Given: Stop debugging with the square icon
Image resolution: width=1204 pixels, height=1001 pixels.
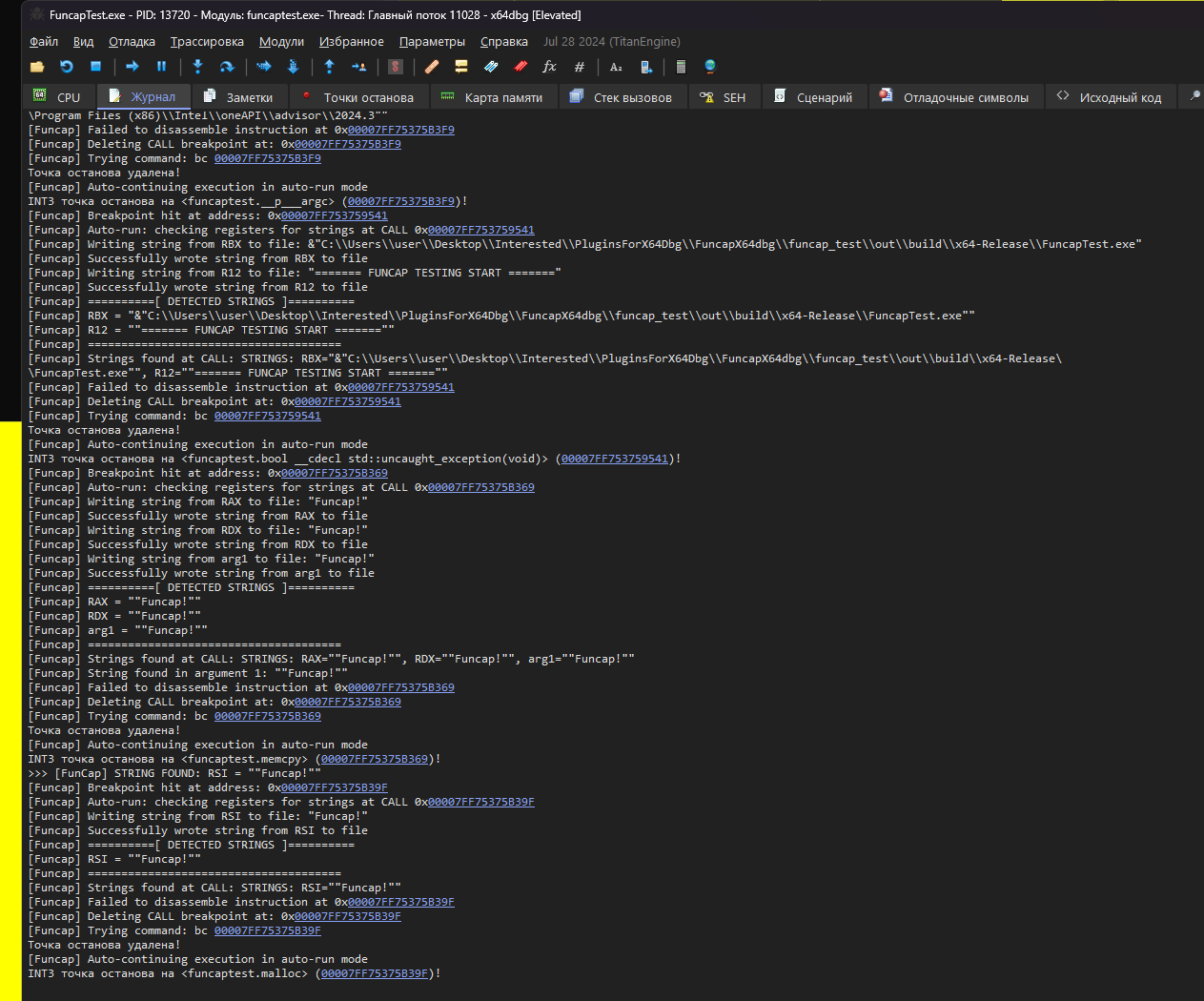Looking at the screenshot, I should pos(95,67).
